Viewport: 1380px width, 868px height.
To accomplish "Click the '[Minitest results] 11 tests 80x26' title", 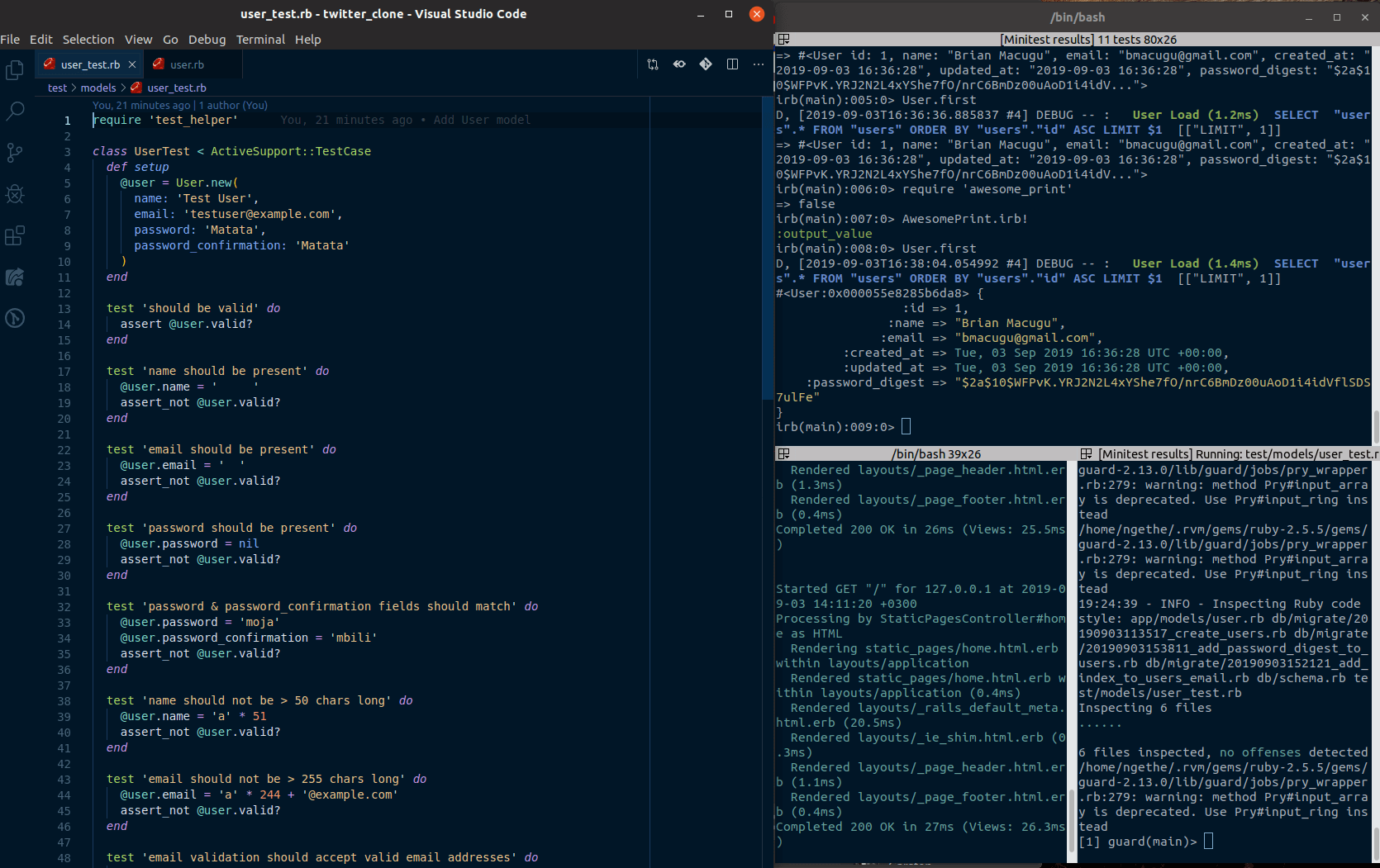I will [1088, 40].
